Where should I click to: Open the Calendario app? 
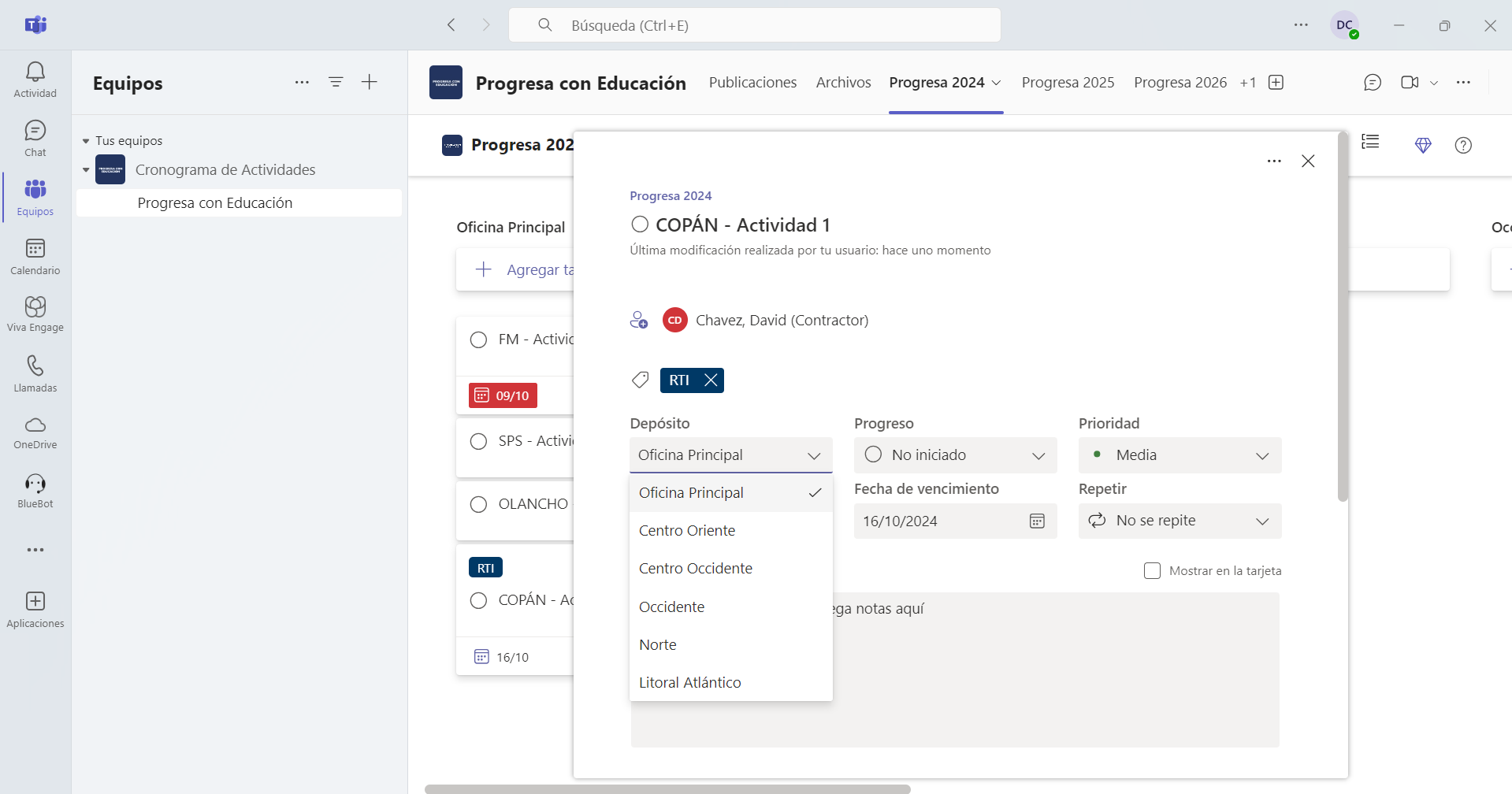coord(35,257)
